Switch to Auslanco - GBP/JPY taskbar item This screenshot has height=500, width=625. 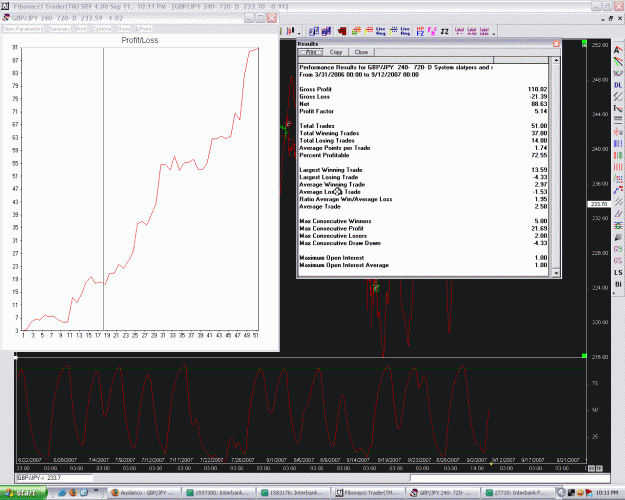144,493
